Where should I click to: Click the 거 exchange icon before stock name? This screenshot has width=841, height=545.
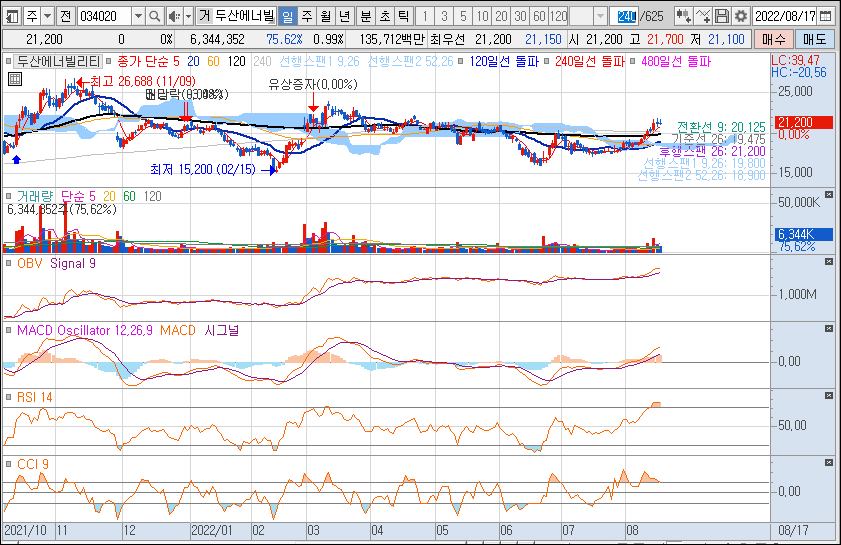(204, 17)
